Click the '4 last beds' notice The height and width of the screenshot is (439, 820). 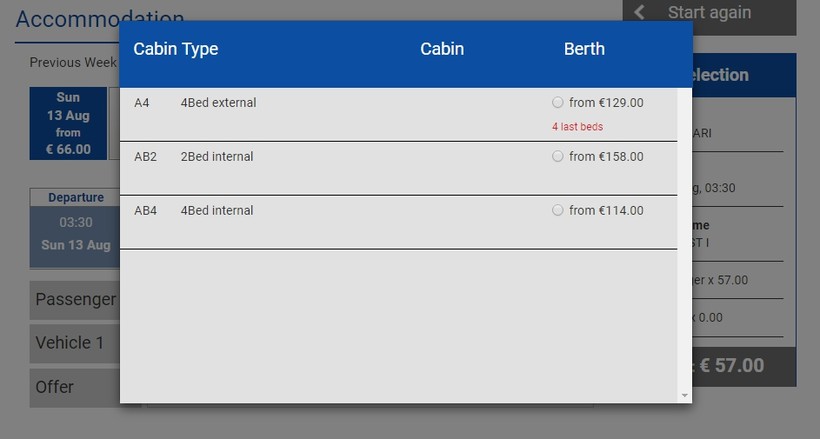point(577,127)
